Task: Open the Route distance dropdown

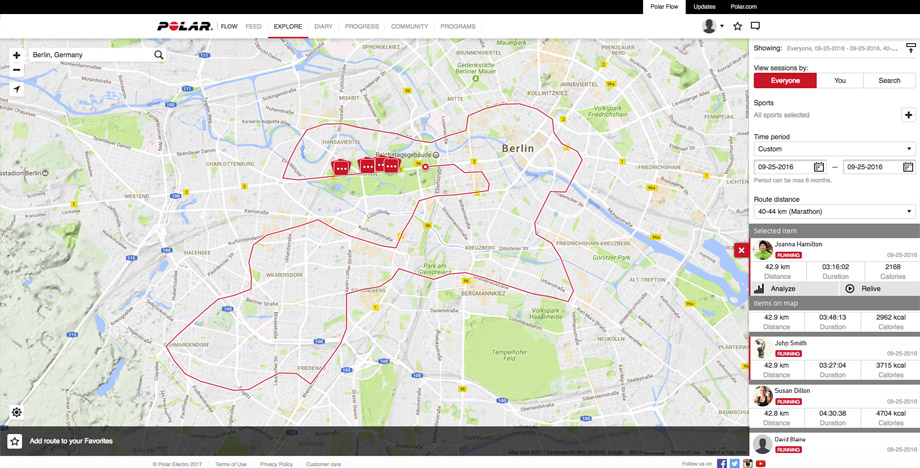Action: click(x=834, y=211)
